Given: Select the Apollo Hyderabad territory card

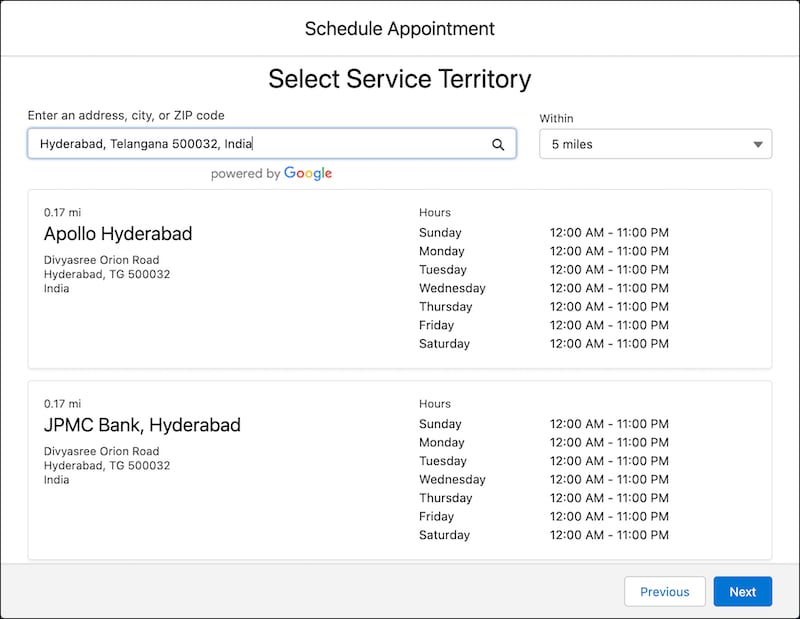Looking at the screenshot, I should tap(400, 279).
